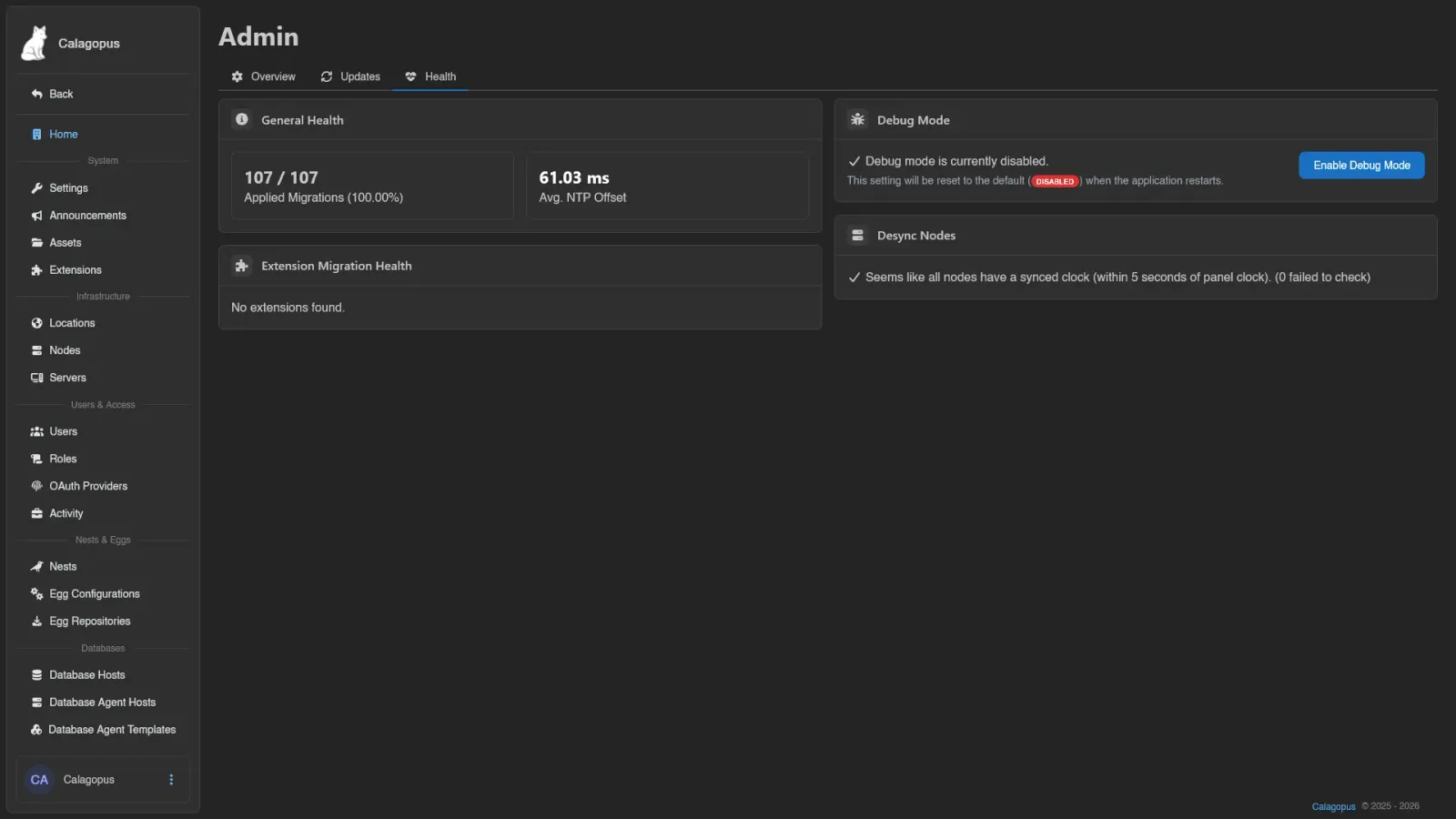
Task: Open Egg Repositories page
Action: coord(103,621)
